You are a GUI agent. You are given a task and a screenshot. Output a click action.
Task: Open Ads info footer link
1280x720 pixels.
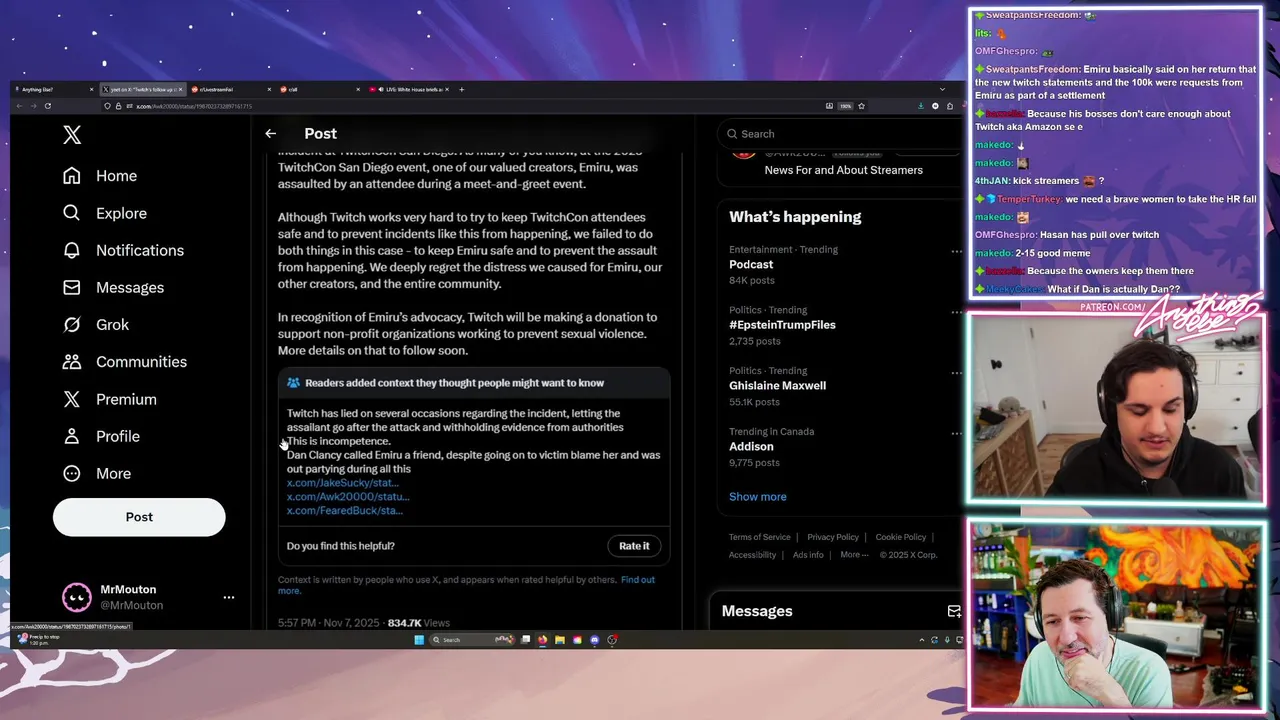click(x=808, y=555)
